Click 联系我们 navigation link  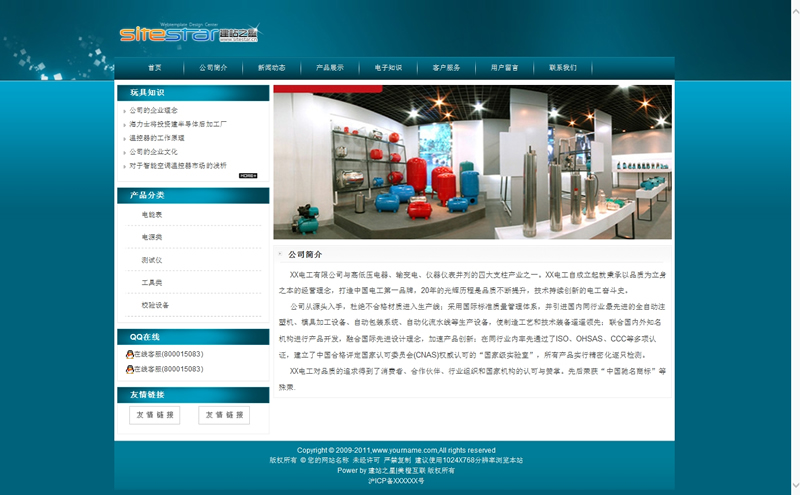[562, 68]
